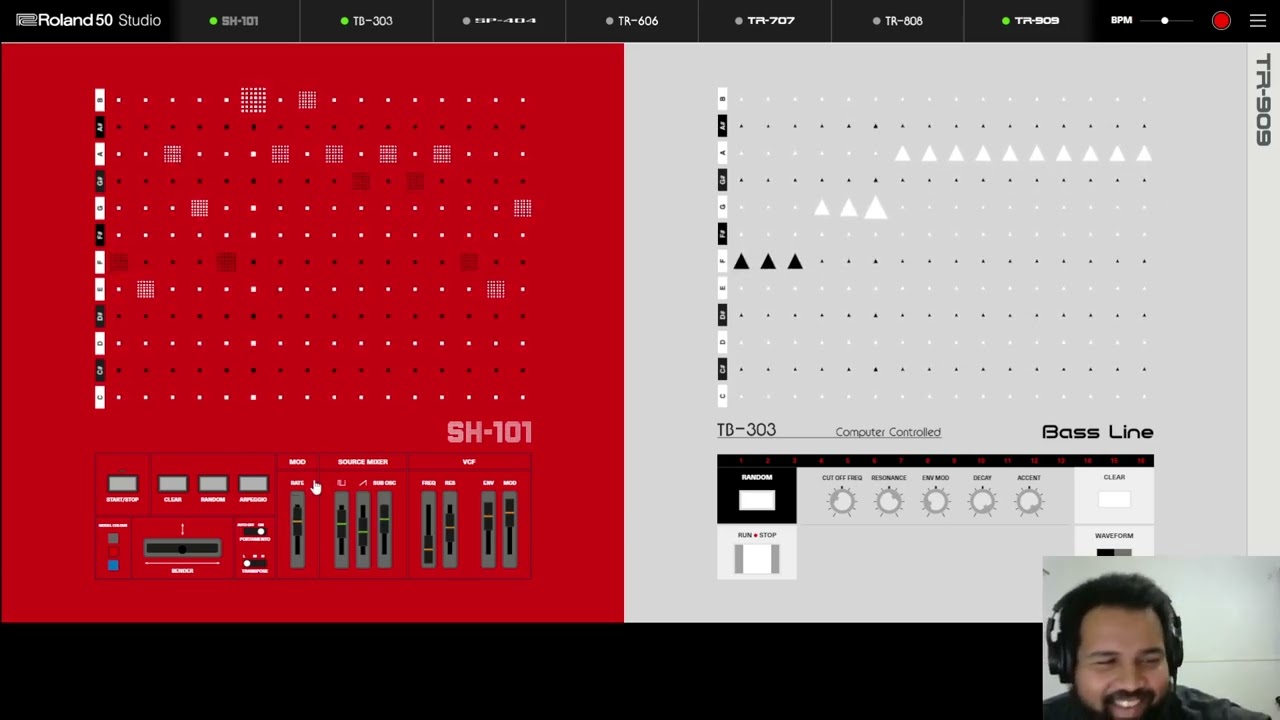This screenshot has width=1280, height=720.
Task: Toggle the TB-303 WAVEFORM switch
Action: coord(1114,552)
